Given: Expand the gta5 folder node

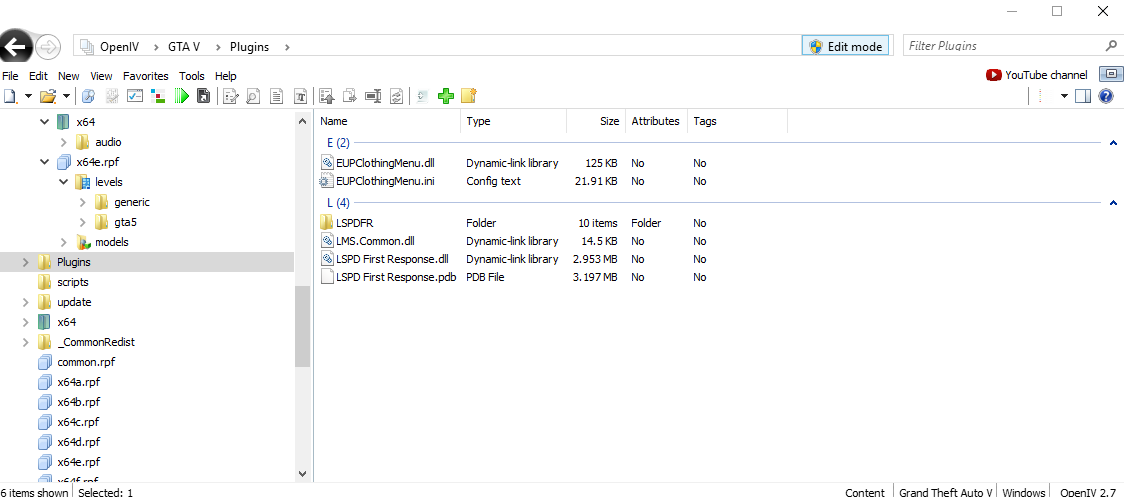Looking at the screenshot, I should pyautogui.click(x=83, y=222).
